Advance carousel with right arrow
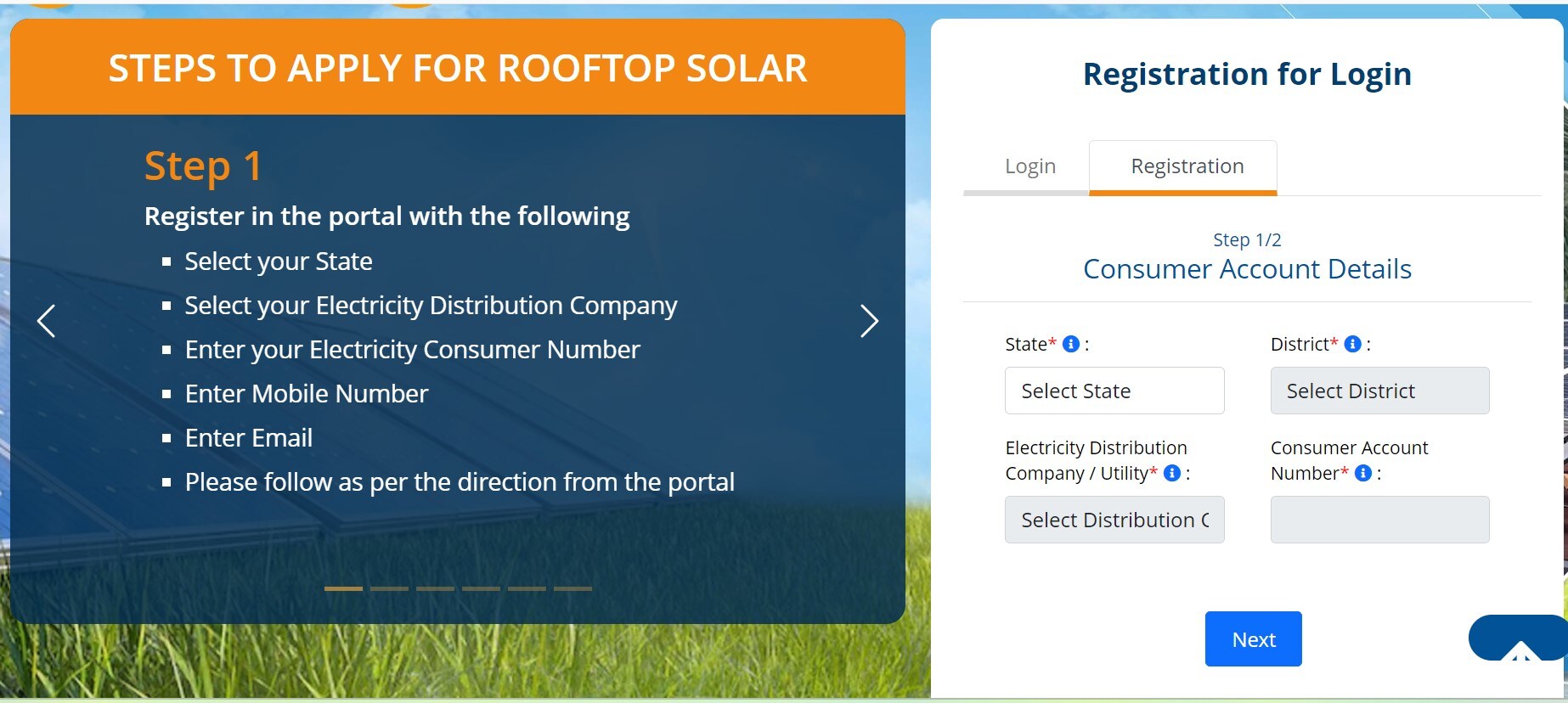This screenshot has height=703, width=1568. click(868, 321)
